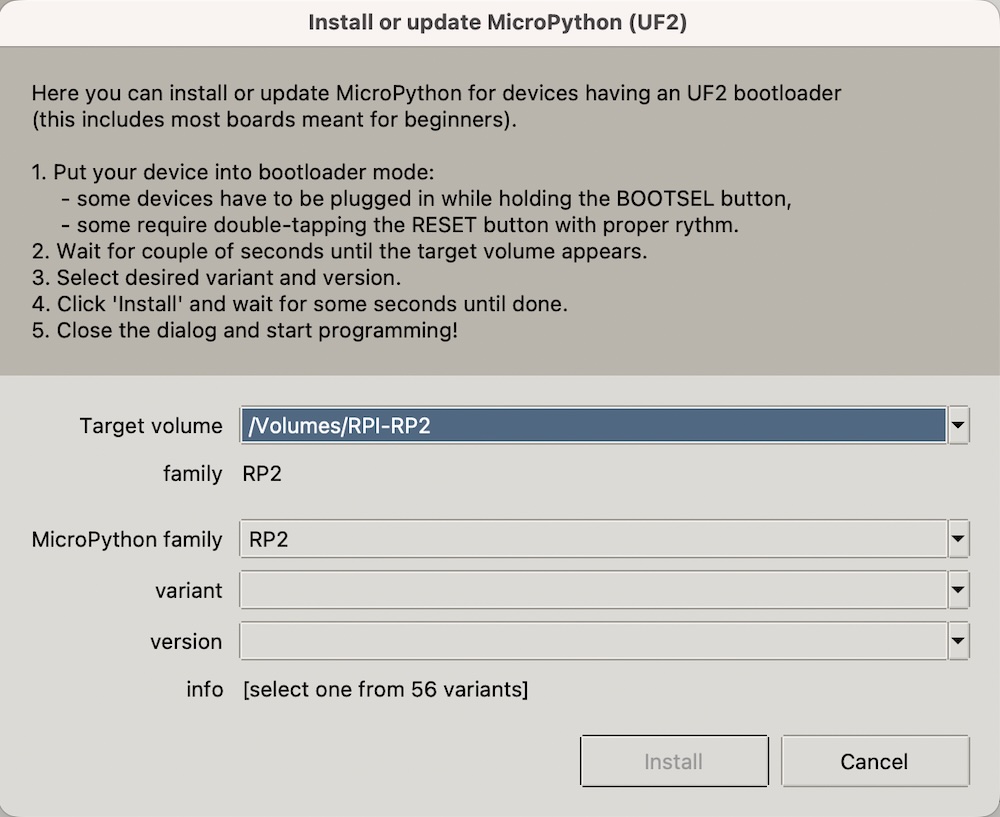Click the 'Close the dialog and start programming!' step

[245, 330]
